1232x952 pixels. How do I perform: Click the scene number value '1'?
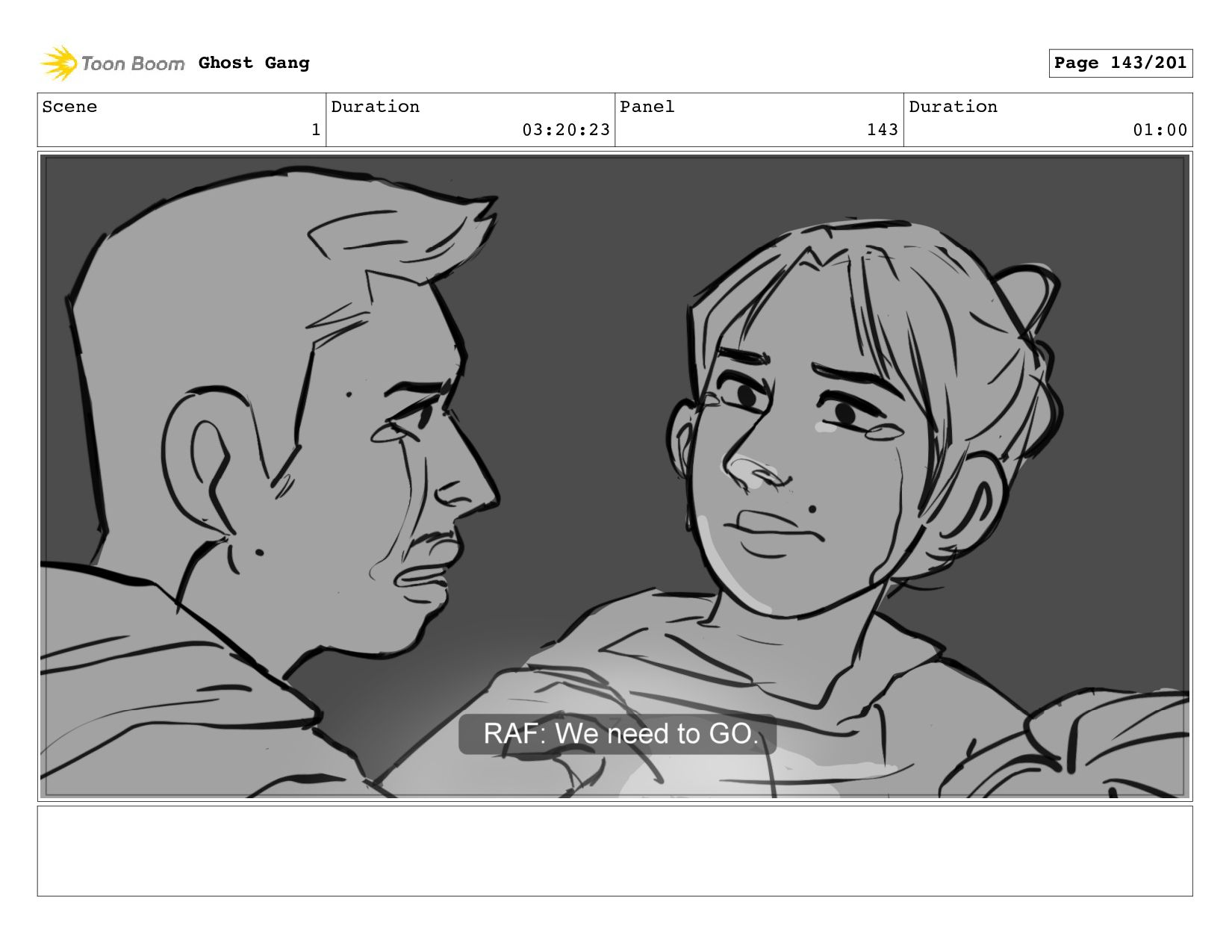(316, 130)
